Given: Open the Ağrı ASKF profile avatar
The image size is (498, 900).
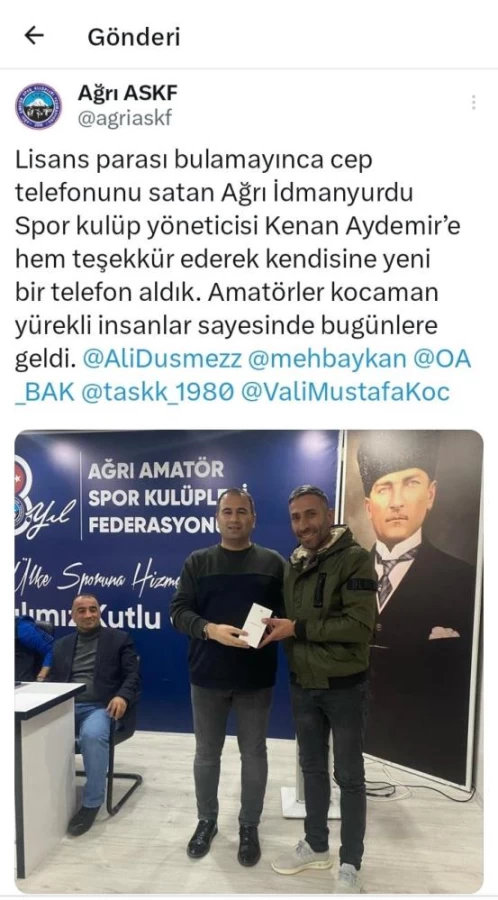Looking at the screenshot, I should [x=38, y=106].
